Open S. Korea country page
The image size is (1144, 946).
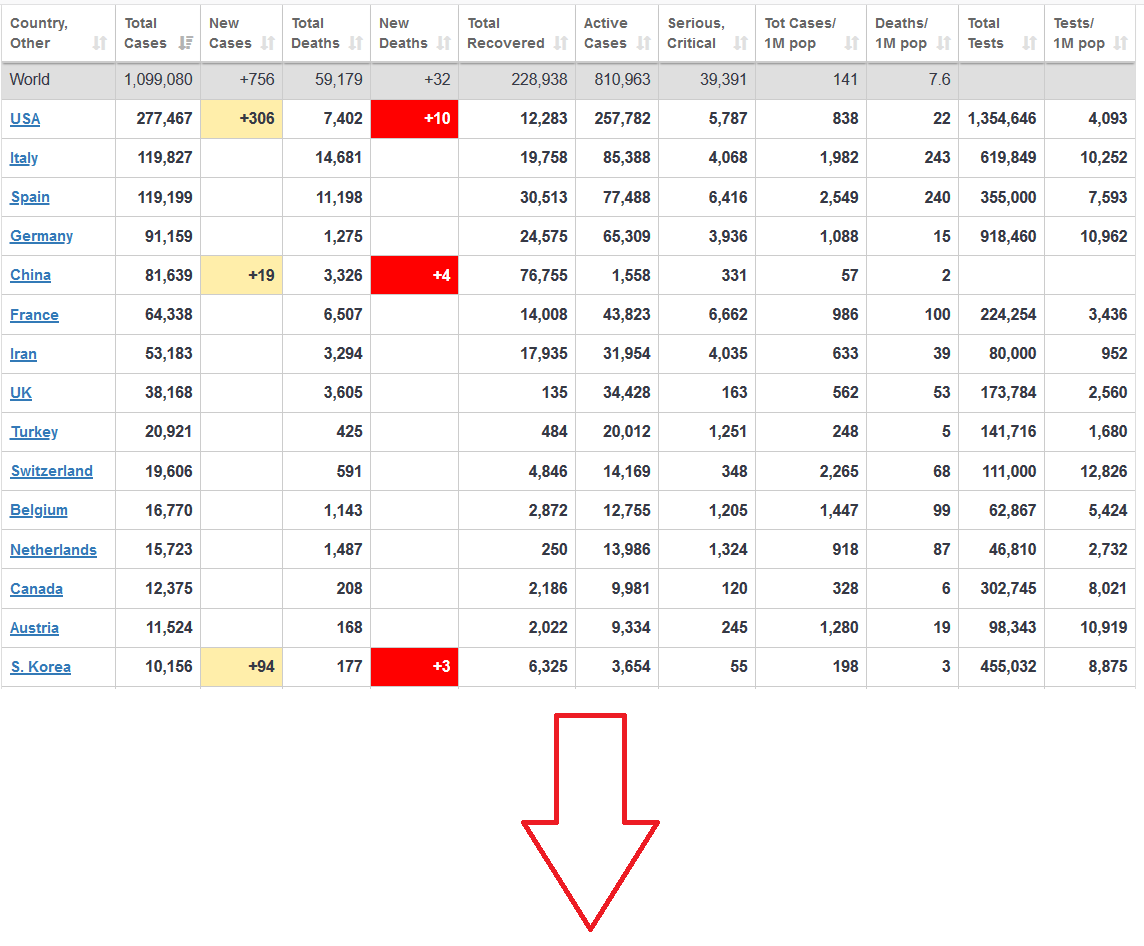pos(40,667)
